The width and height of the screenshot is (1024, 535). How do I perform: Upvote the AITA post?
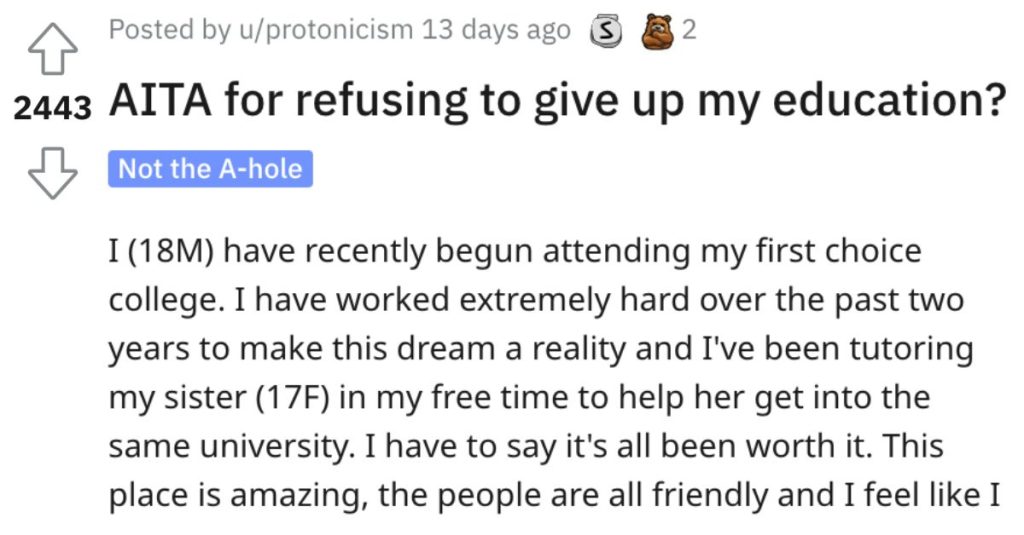coord(52,49)
